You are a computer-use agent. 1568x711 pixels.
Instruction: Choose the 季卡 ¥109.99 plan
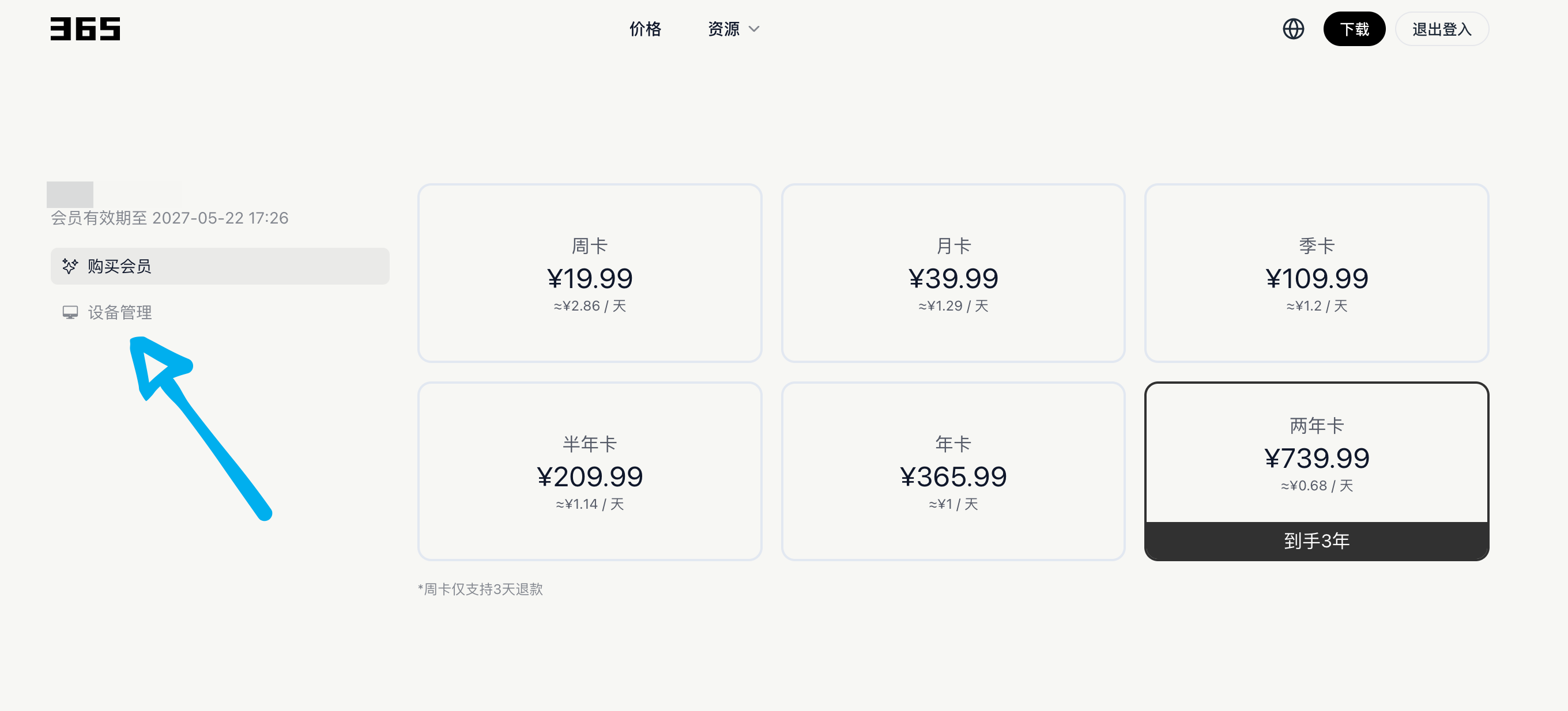click(x=1316, y=273)
